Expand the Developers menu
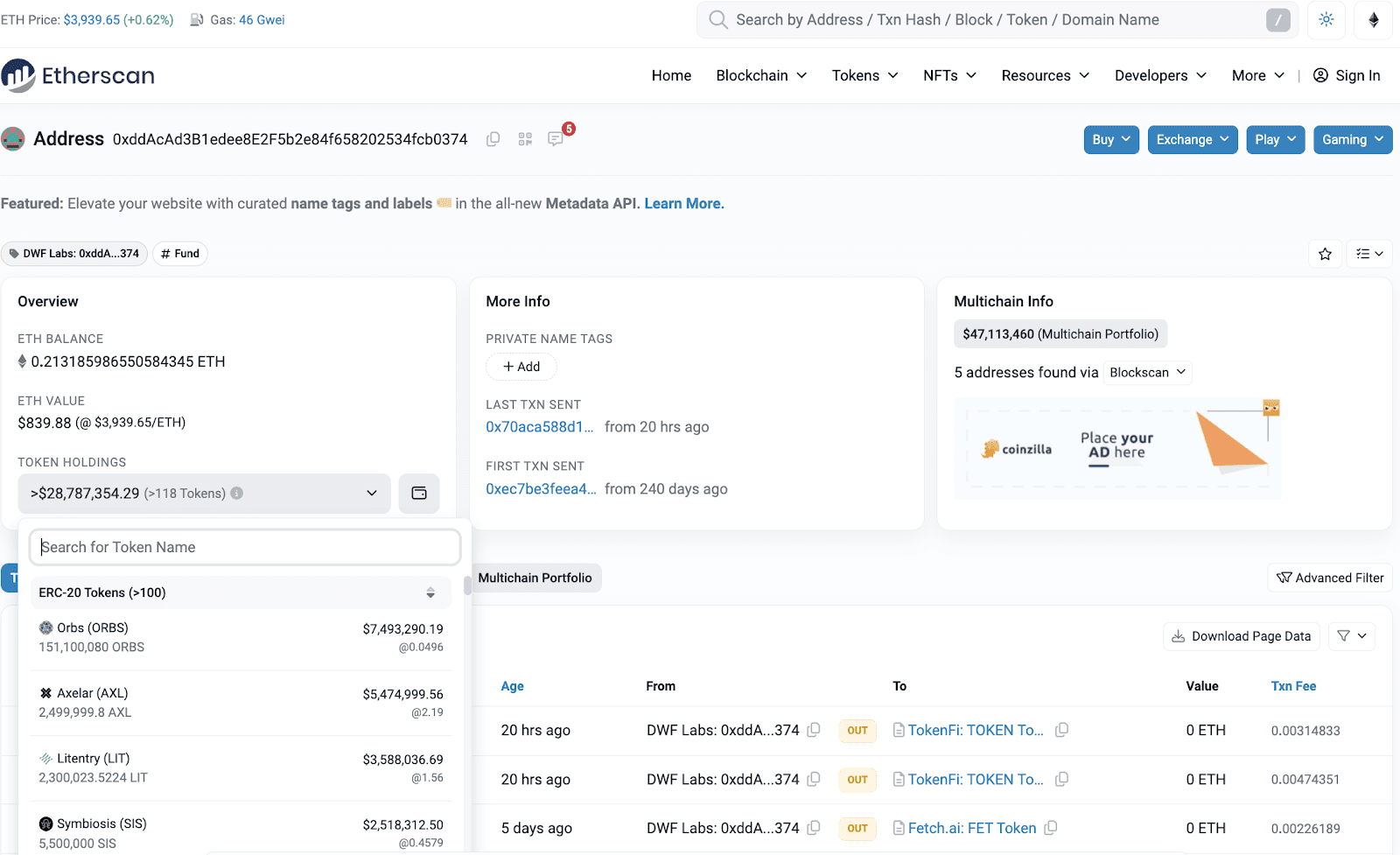The height and width of the screenshot is (855, 1400). coord(1160,75)
